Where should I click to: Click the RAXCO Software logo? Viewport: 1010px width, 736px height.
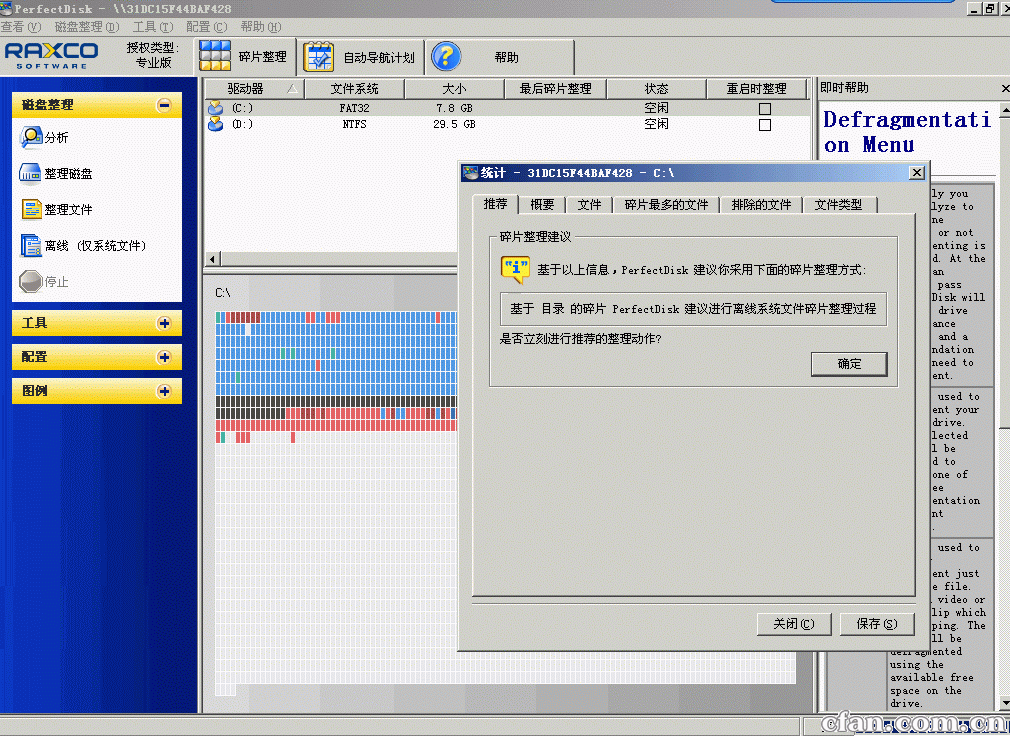coord(52,56)
